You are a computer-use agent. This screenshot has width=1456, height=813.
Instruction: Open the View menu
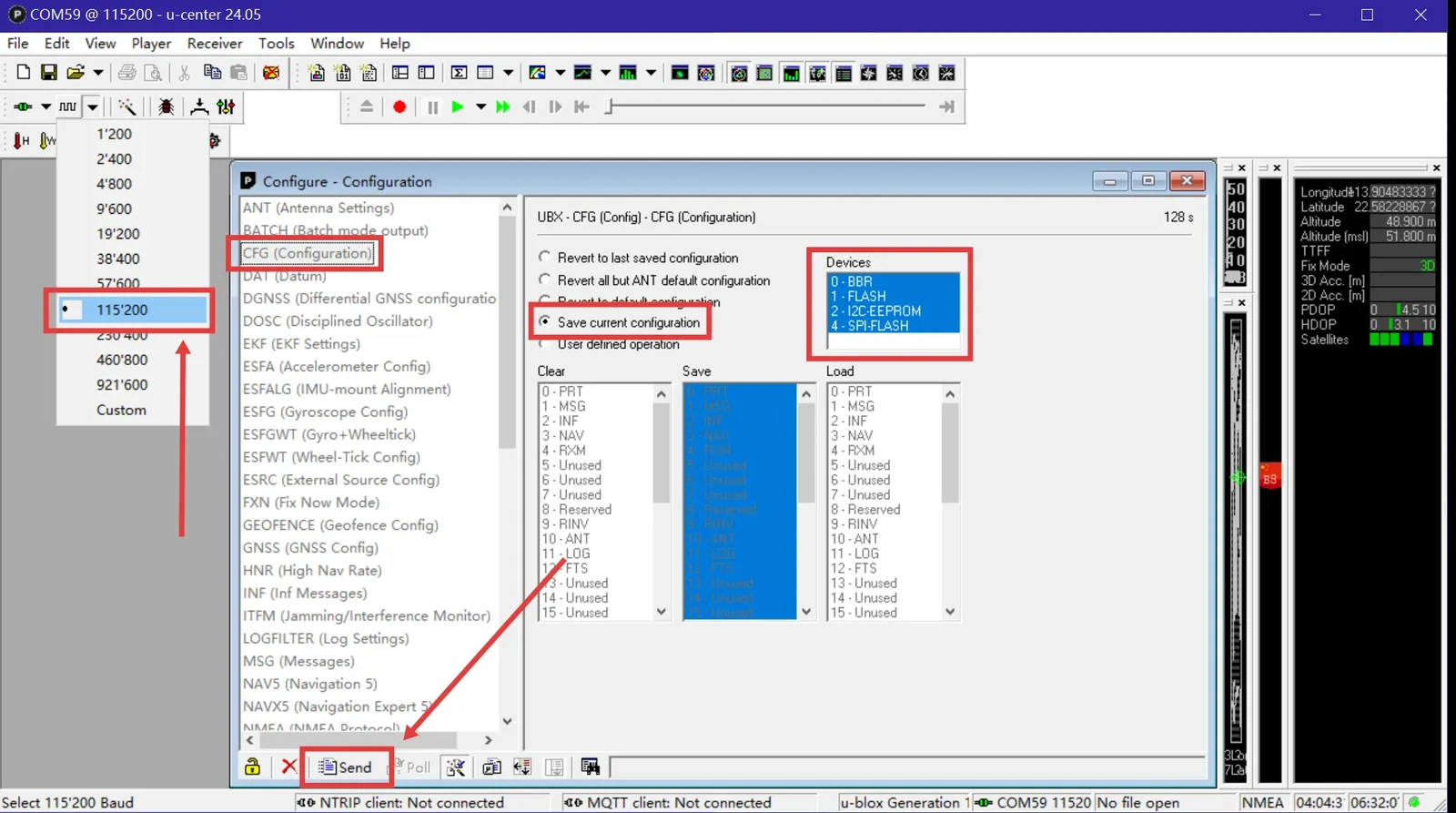100,43
